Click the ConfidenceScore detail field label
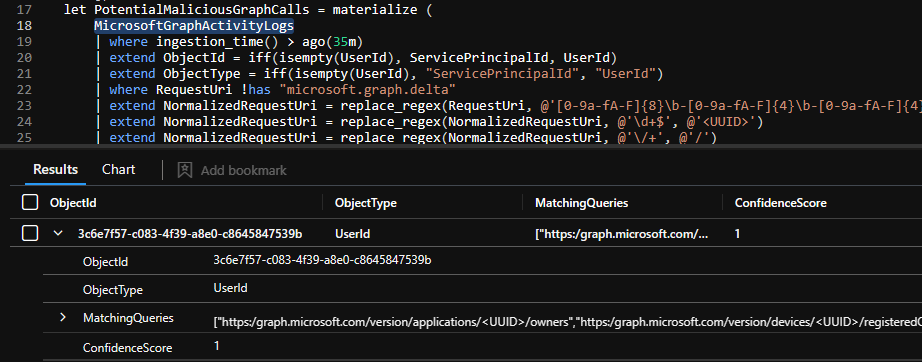922x362 pixels. pyautogui.click(x=128, y=348)
